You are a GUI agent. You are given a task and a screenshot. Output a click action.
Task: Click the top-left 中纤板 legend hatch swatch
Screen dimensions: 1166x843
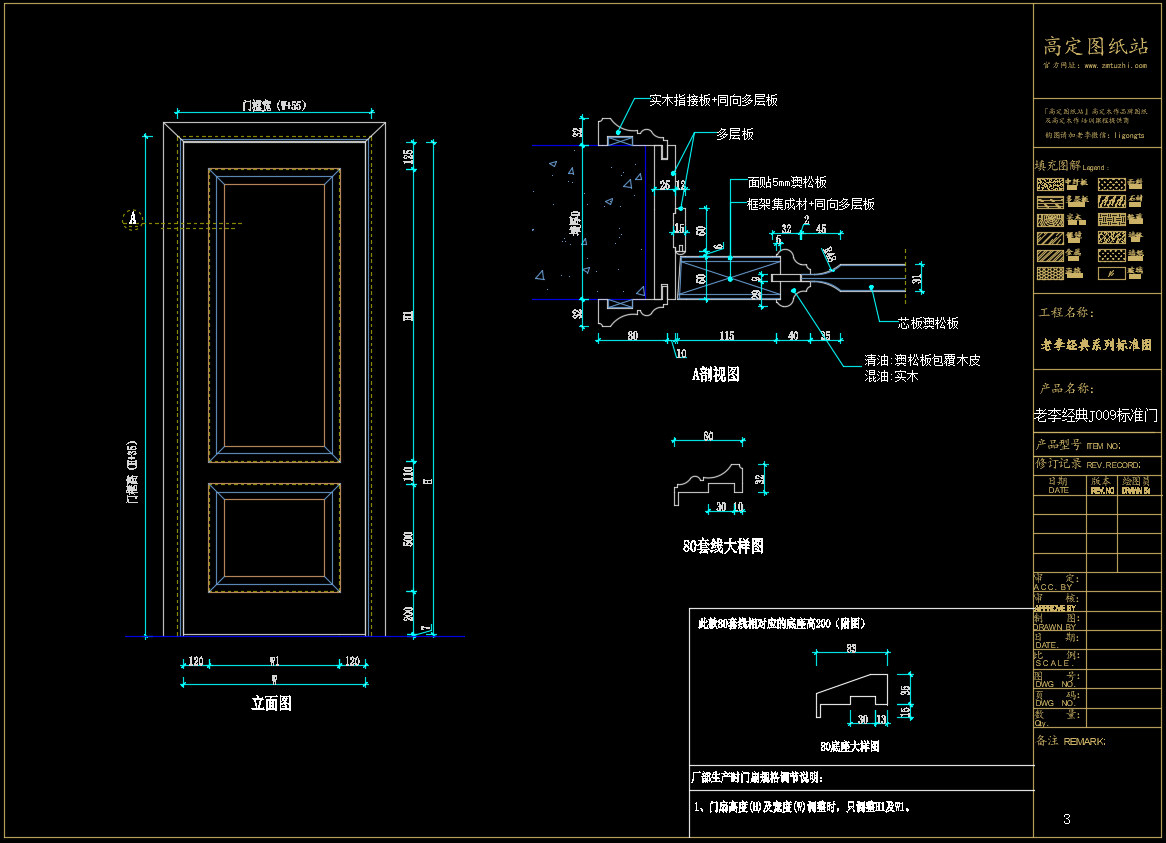coord(1048,184)
